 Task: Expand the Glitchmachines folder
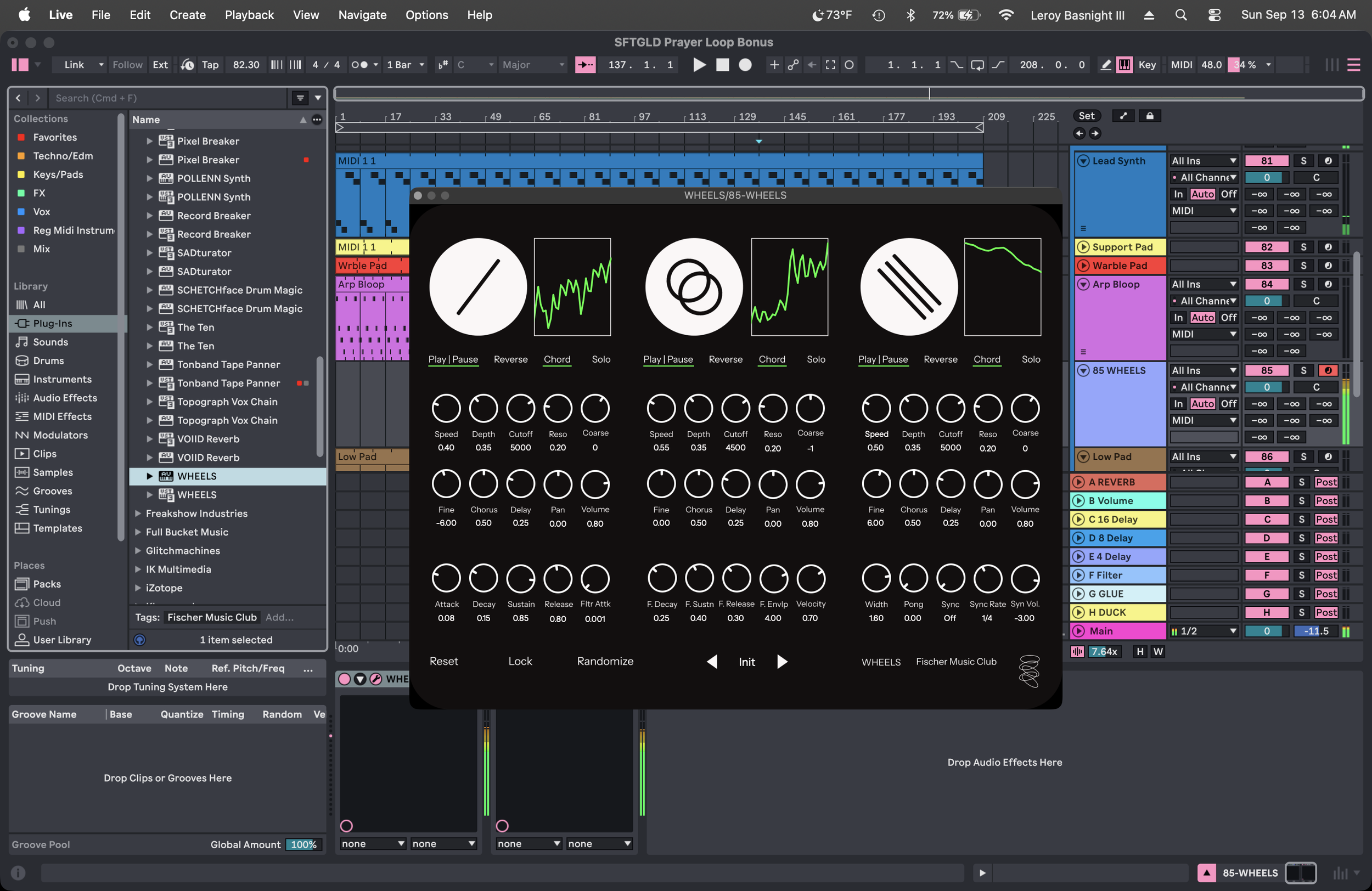(138, 550)
